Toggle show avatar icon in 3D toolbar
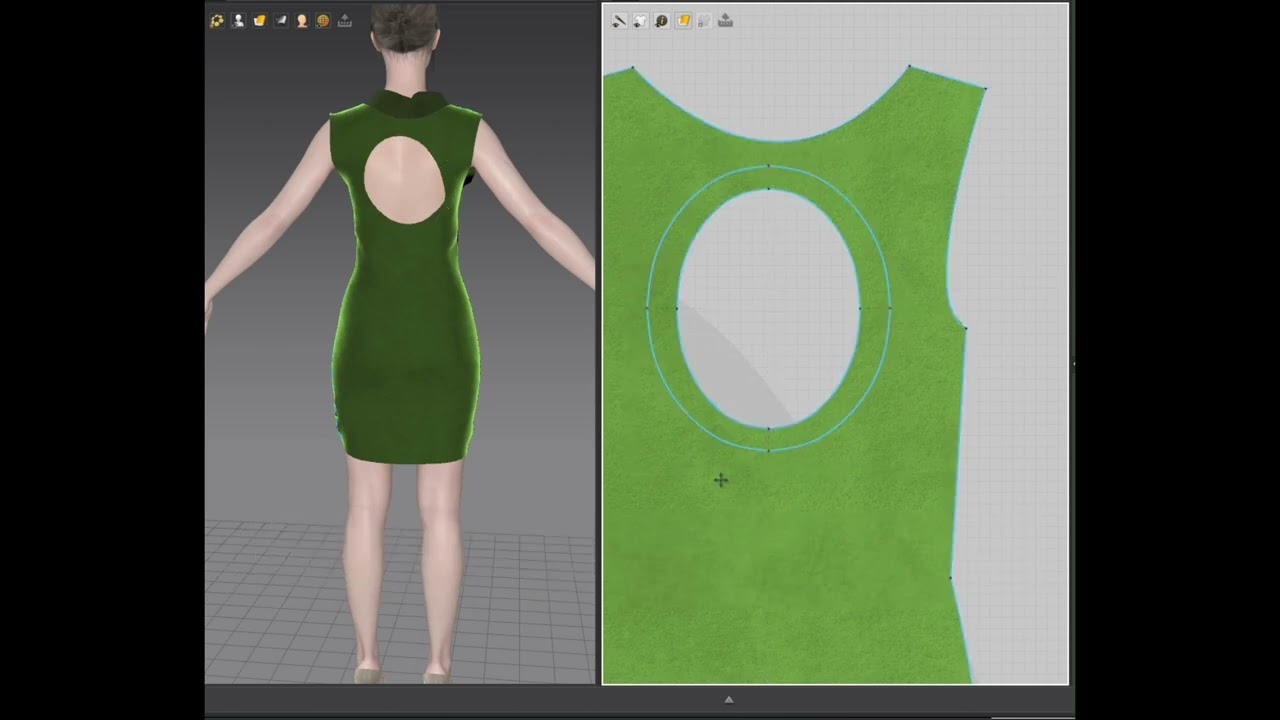Screen dimensions: 1280x720 (x=238, y=20)
